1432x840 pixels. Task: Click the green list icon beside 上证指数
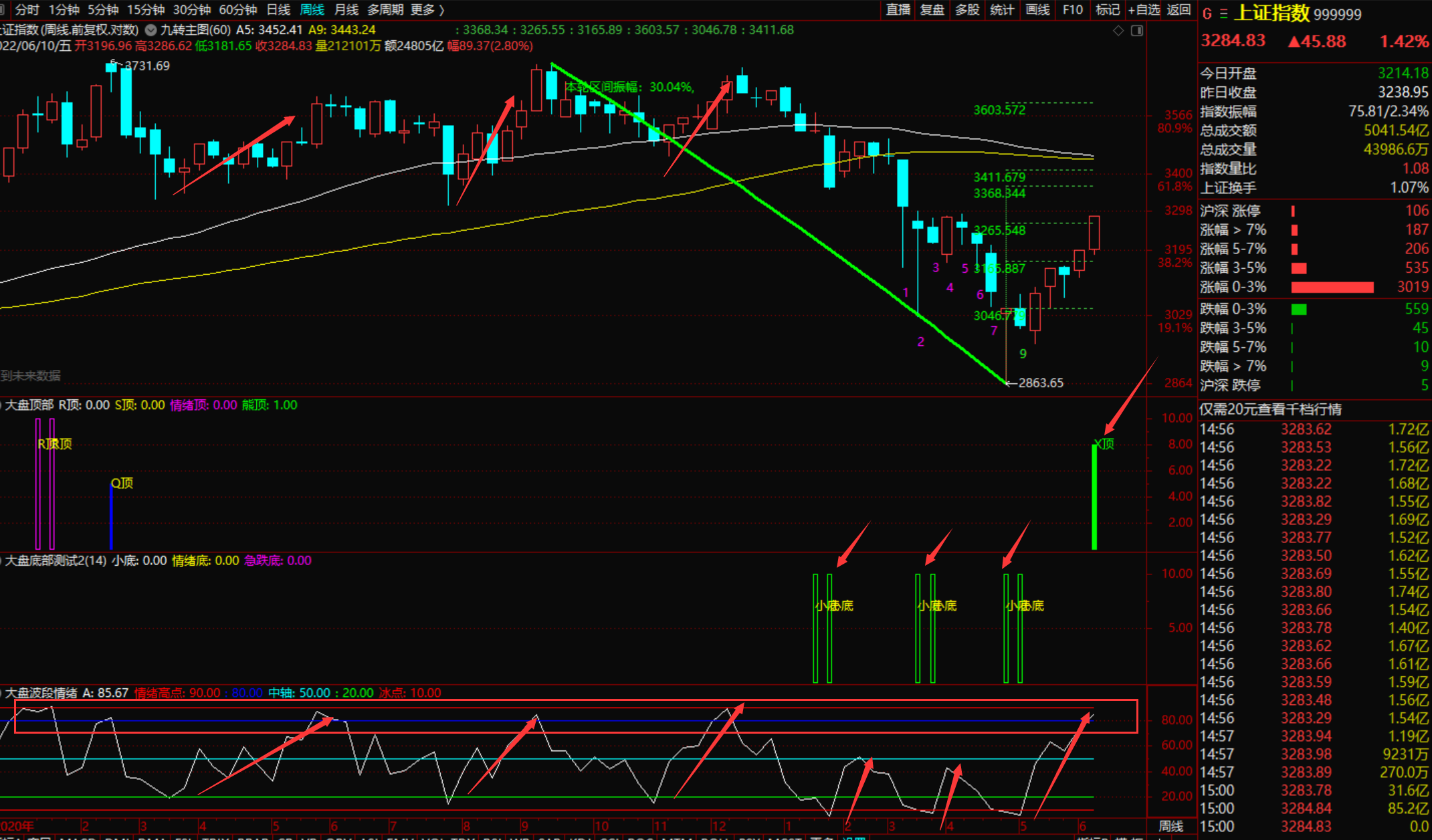1224,13
